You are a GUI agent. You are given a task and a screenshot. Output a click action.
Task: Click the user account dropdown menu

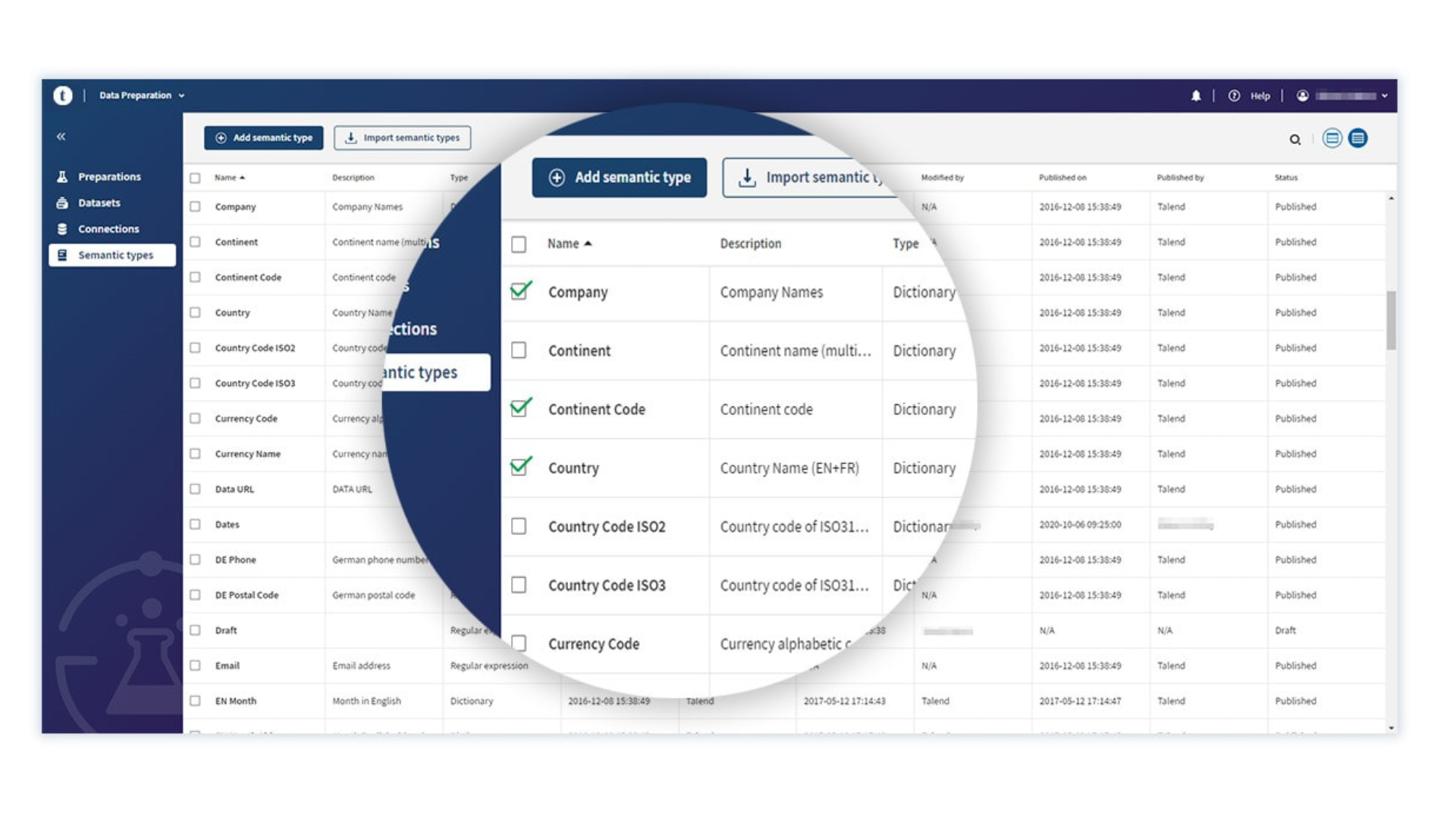click(1340, 95)
